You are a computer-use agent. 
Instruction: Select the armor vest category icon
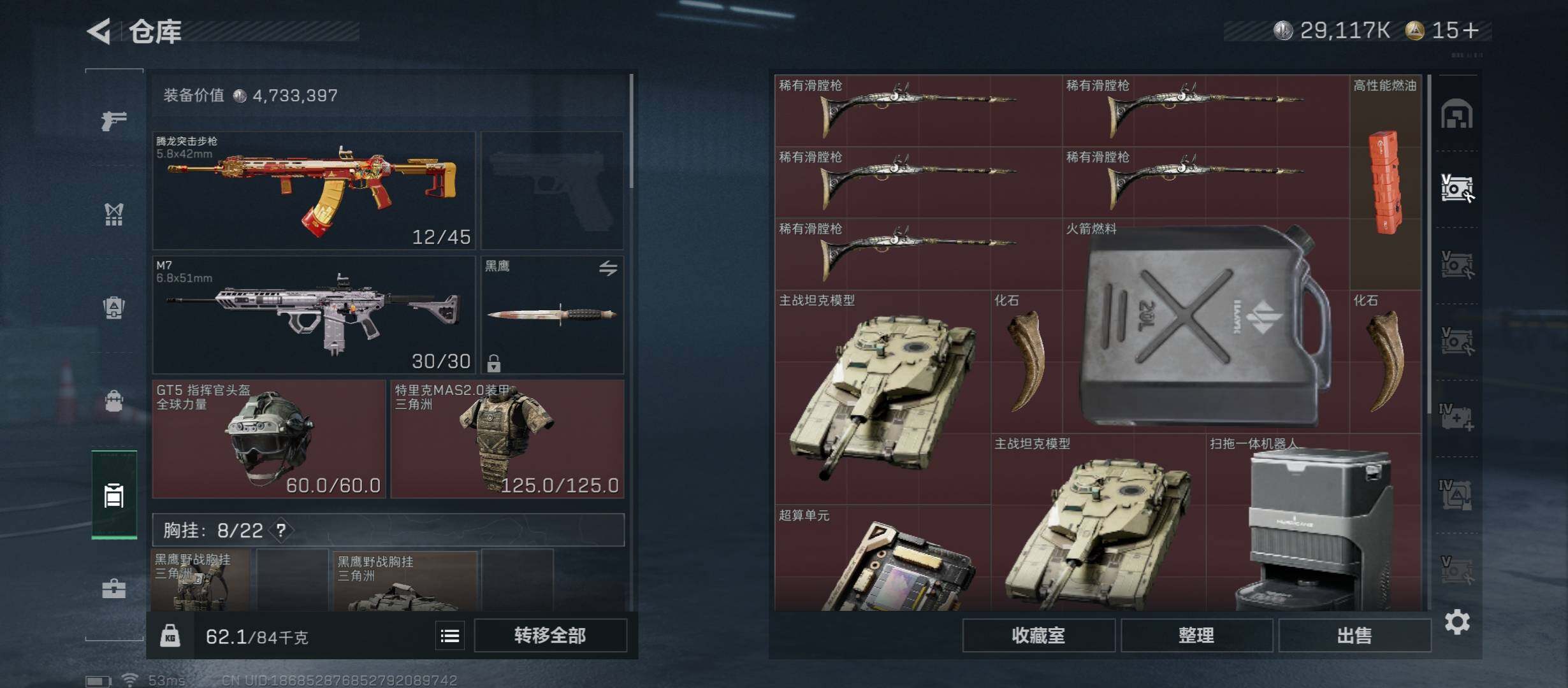[x=114, y=214]
